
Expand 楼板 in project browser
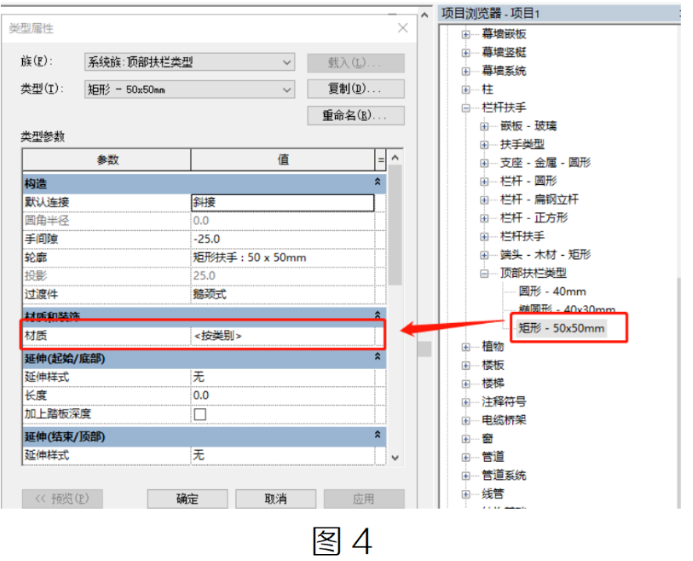coord(465,365)
